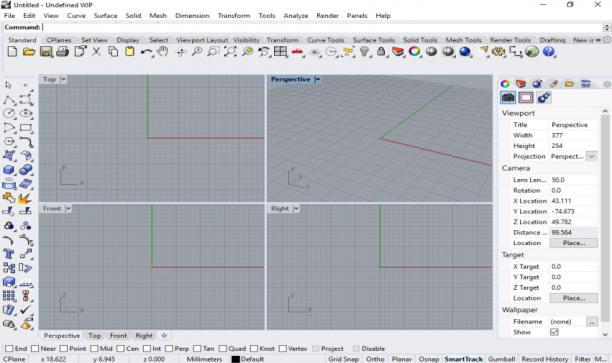This screenshot has width=612, height=363.
Task: Switch to the Solid Tools tab
Action: [x=420, y=40]
